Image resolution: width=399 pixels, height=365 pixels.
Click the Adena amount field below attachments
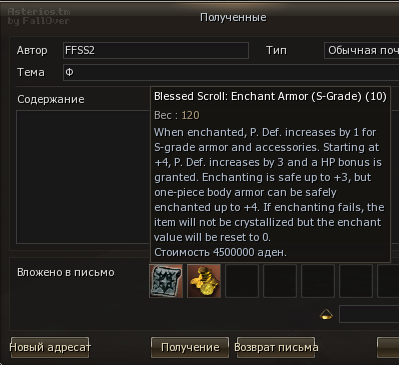[369, 314]
